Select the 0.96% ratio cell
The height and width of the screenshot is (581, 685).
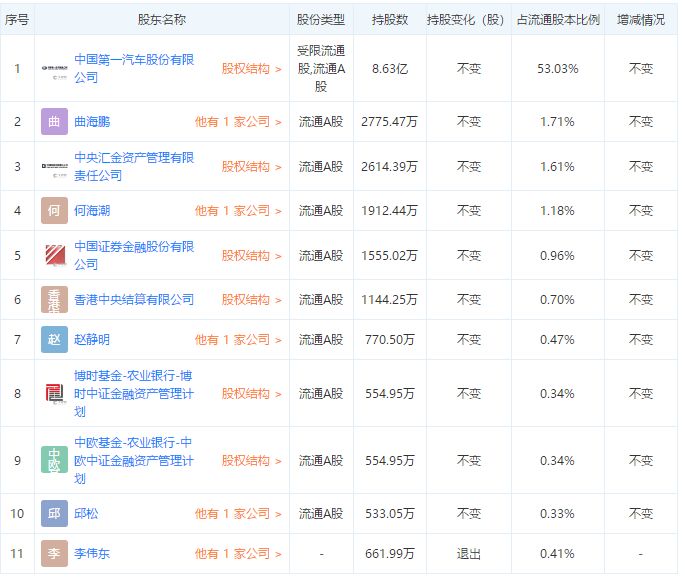point(558,256)
